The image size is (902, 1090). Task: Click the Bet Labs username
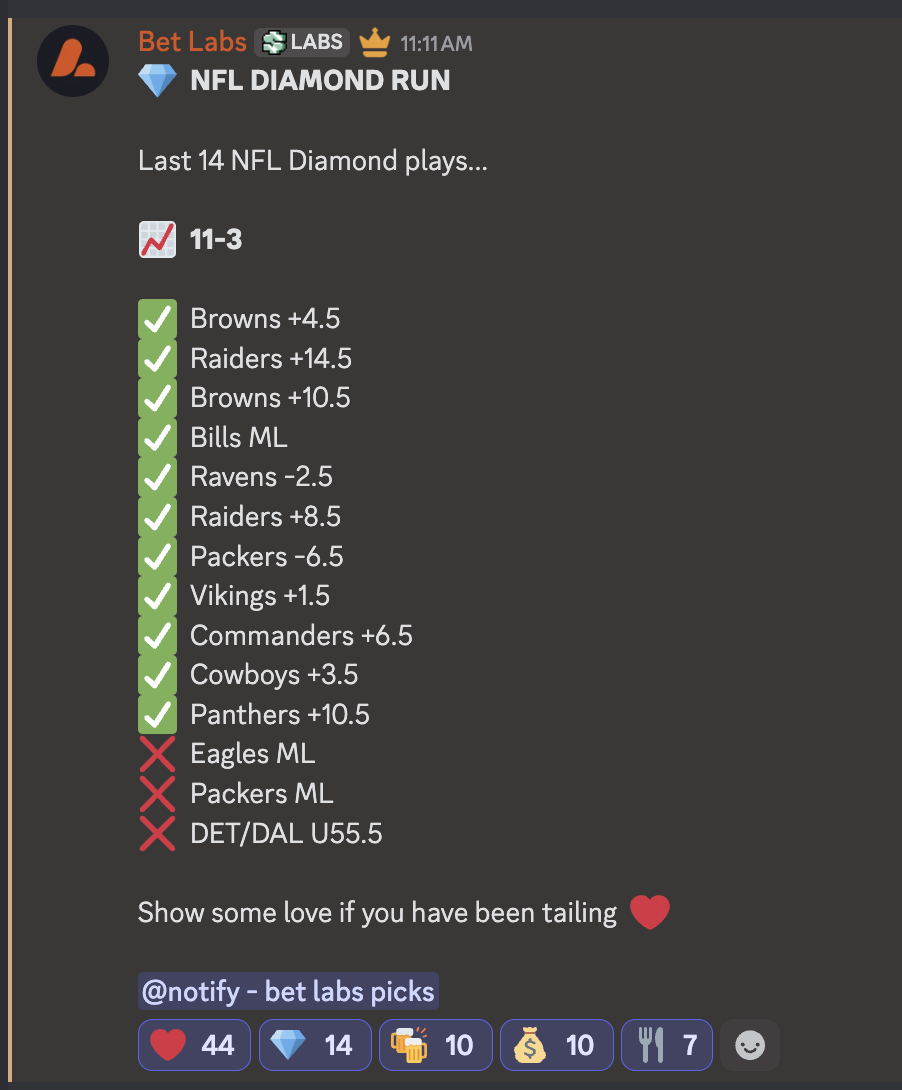pos(192,42)
